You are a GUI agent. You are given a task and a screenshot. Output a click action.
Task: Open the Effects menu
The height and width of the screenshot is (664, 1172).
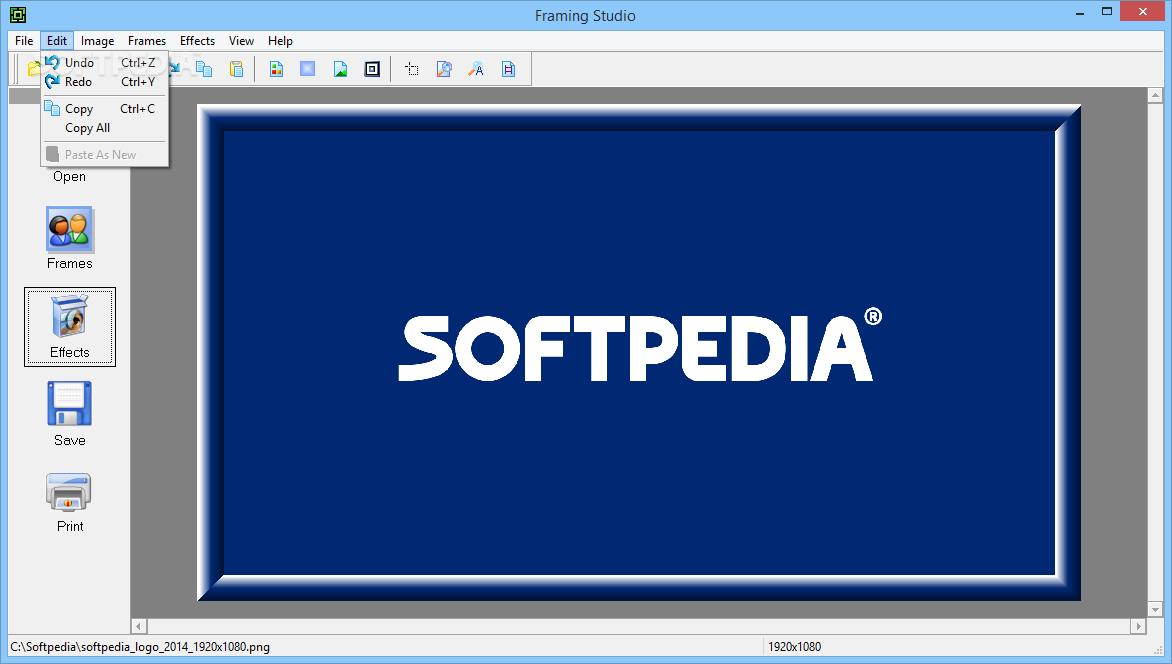point(197,41)
